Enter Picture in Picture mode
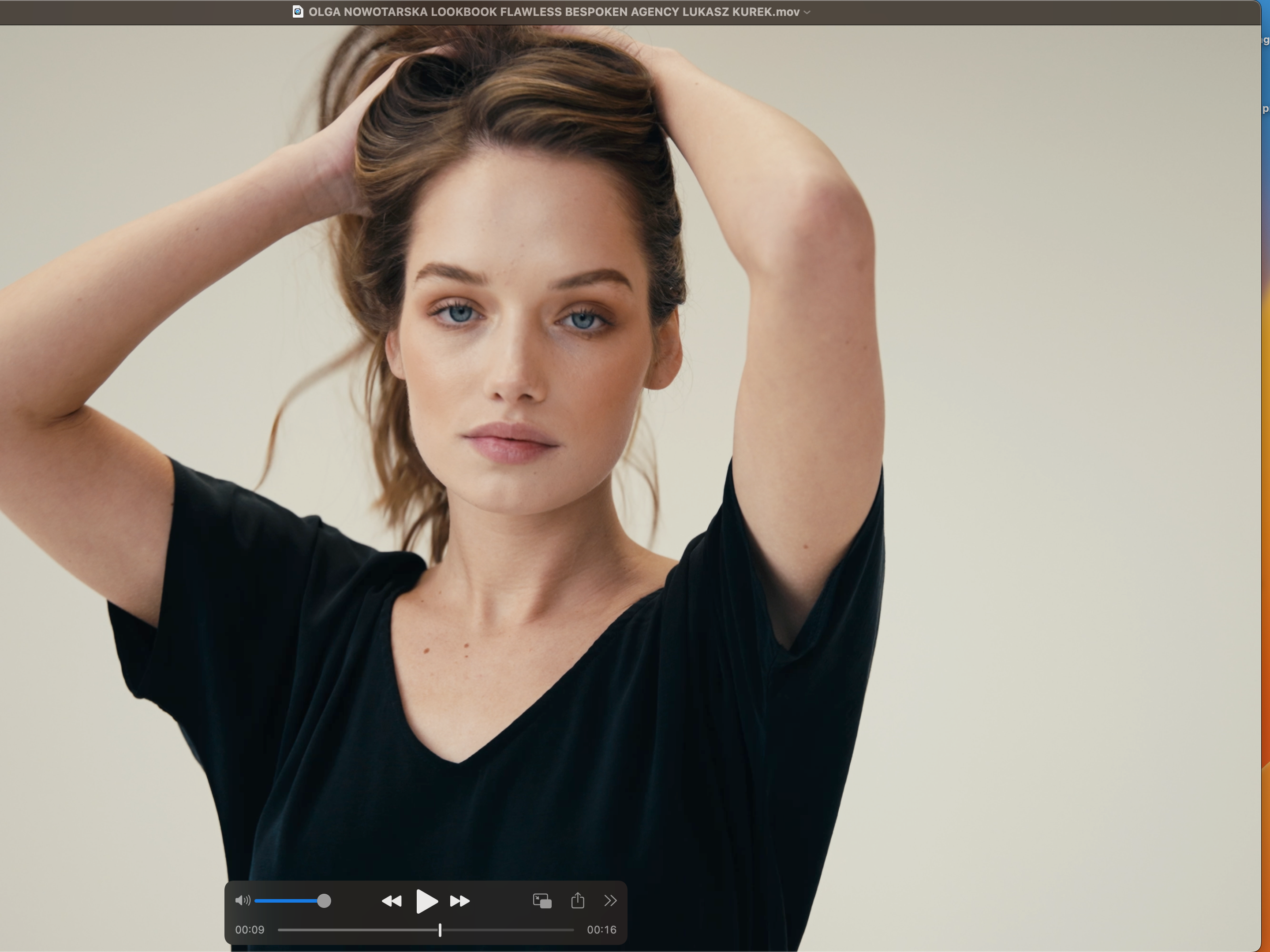This screenshot has width=1270, height=952. 542,901
